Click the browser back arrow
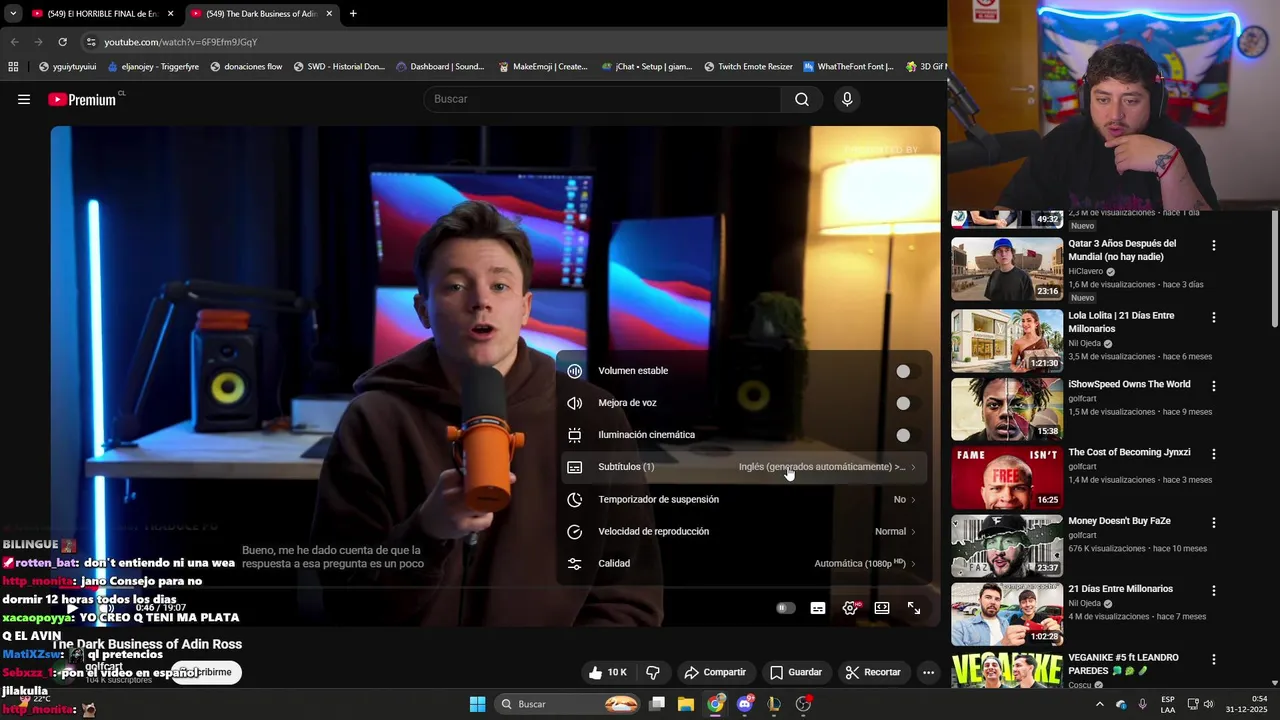This screenshot has height=720, width=1280. pos(14,42)
